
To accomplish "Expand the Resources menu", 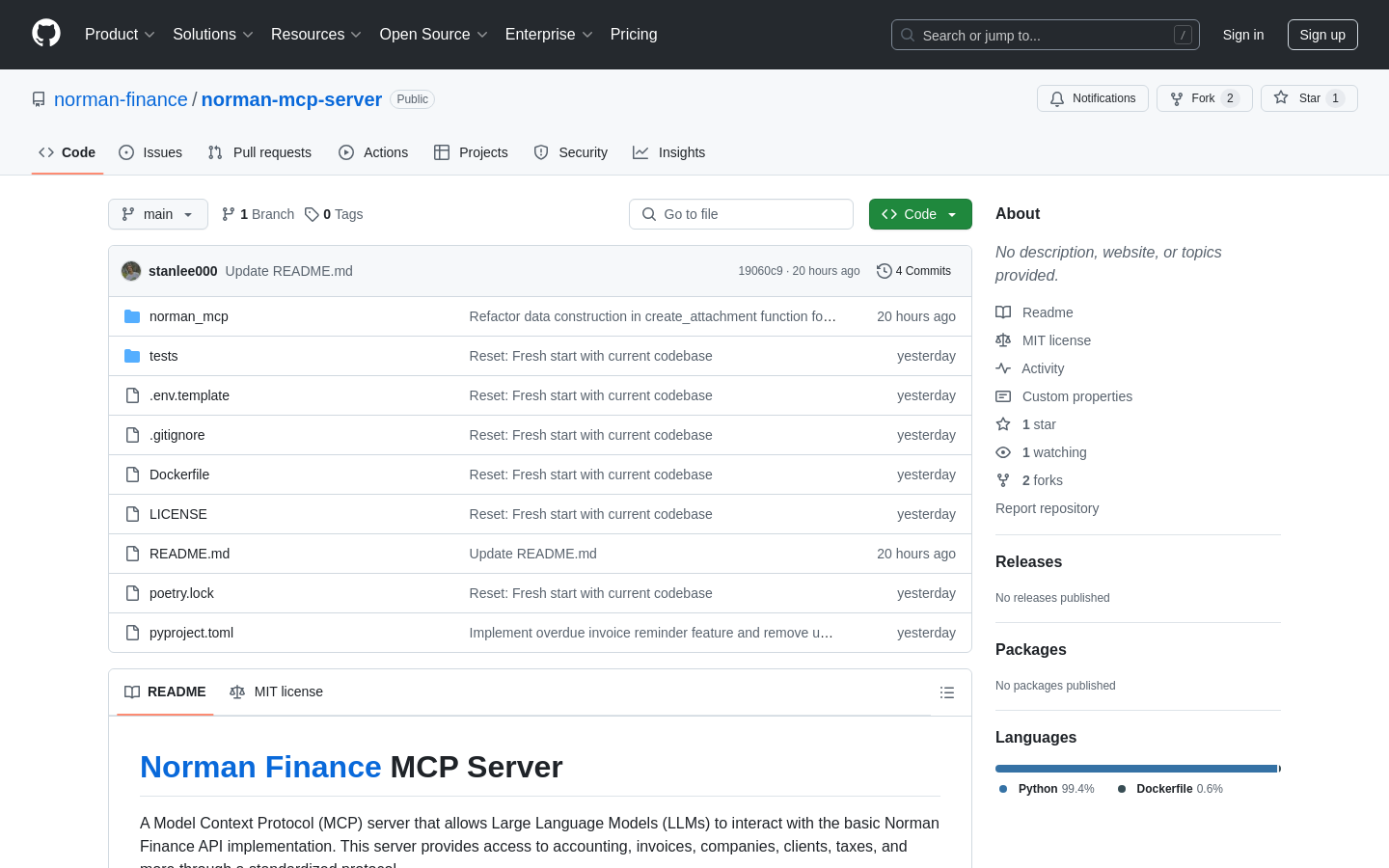I will [315, 35].
